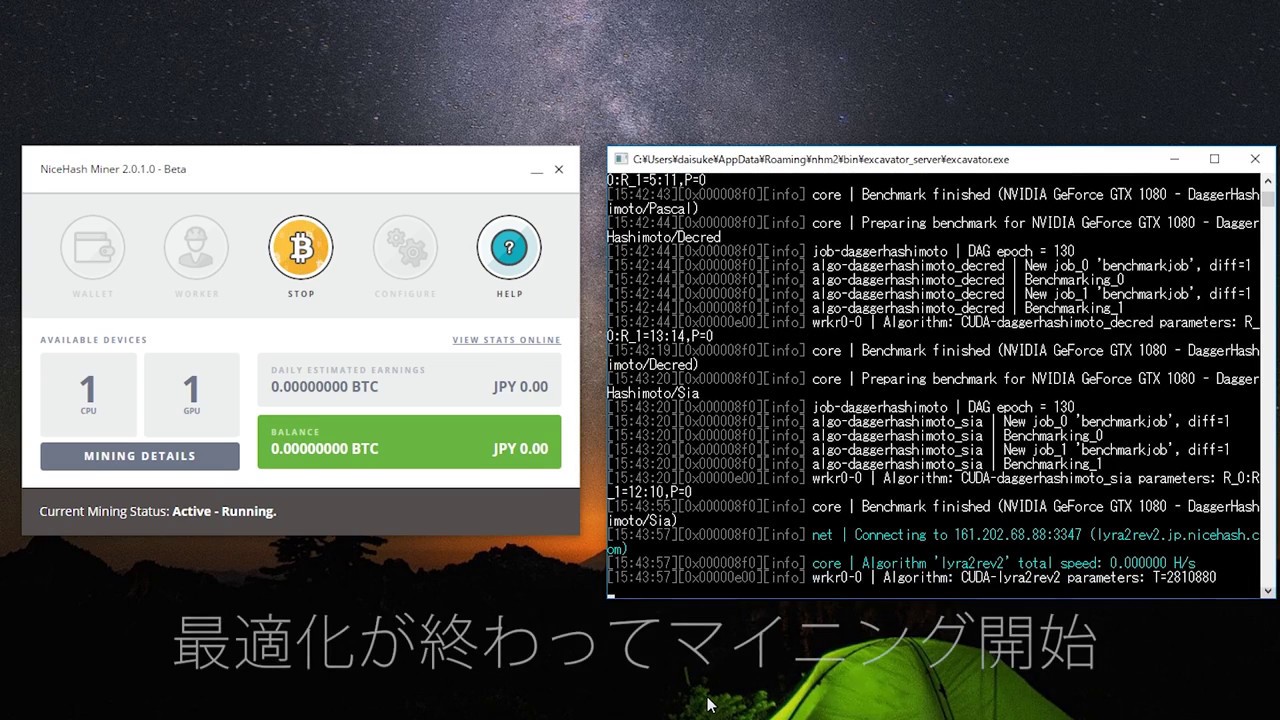
Task: Click the green Balance panel
Action: (x=410, y=442)
